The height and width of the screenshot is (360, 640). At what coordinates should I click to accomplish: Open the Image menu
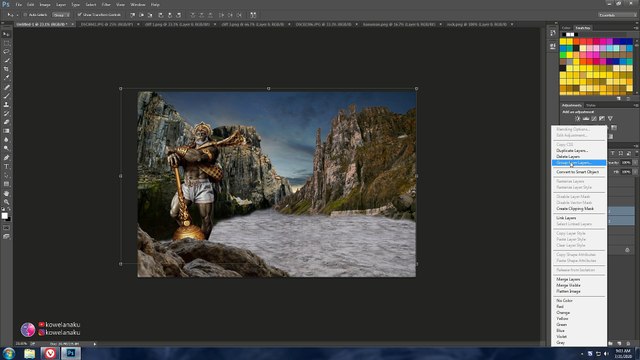[x=45, y=4]
